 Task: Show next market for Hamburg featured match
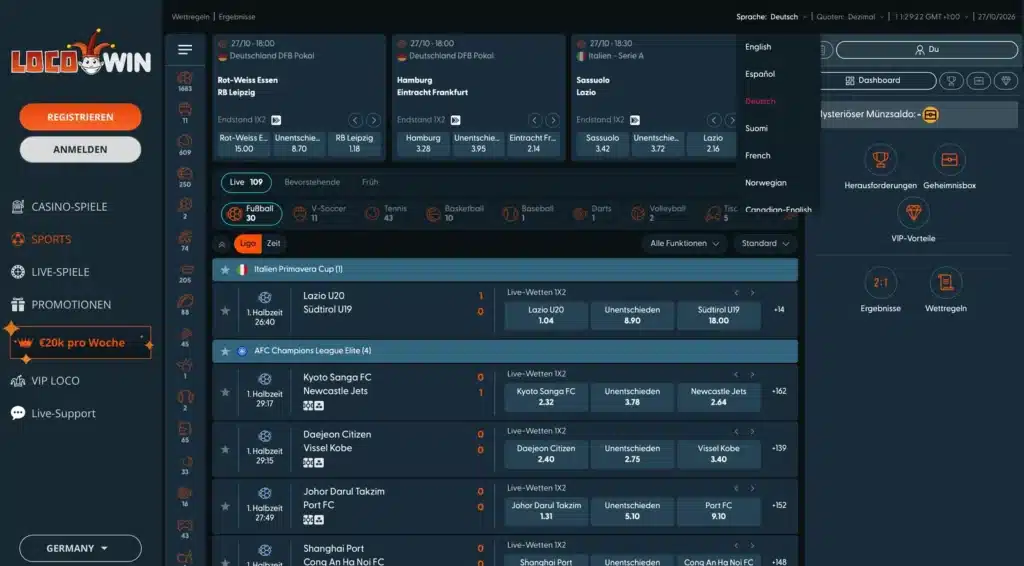(x=552, y=120)
